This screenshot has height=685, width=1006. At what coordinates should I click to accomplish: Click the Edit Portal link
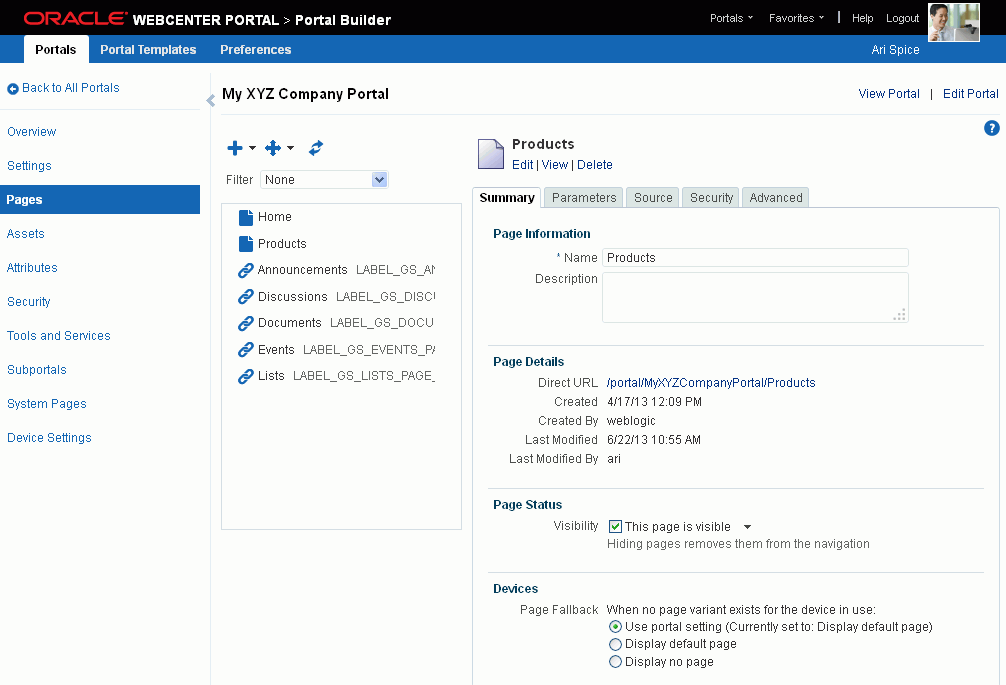970,94
